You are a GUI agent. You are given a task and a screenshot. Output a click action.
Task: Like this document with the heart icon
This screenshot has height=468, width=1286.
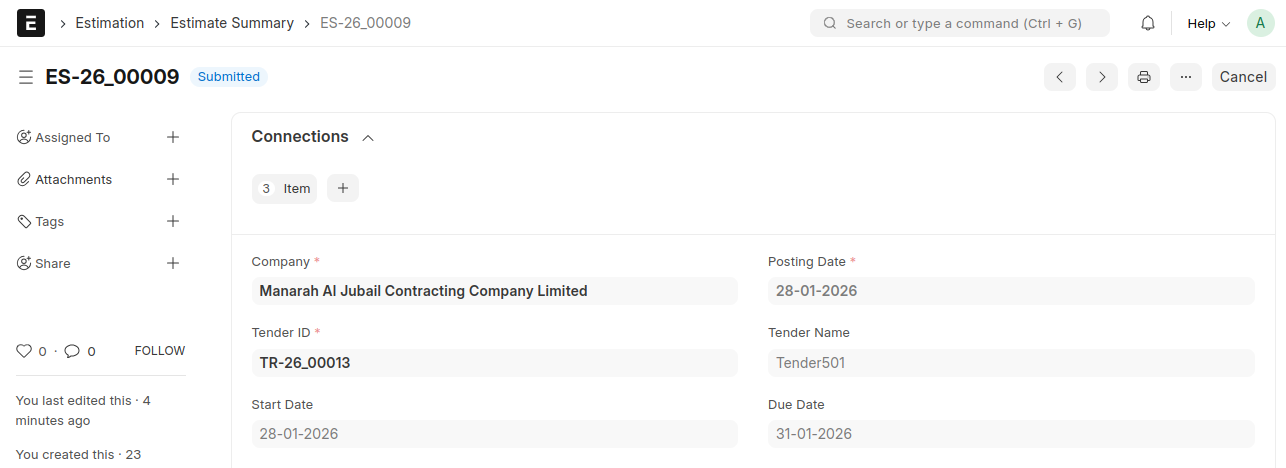(x=25, y=351)
